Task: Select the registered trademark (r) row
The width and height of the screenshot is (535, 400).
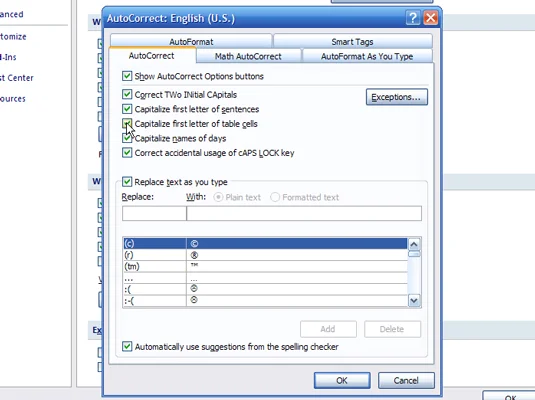Action: [265, 255]
